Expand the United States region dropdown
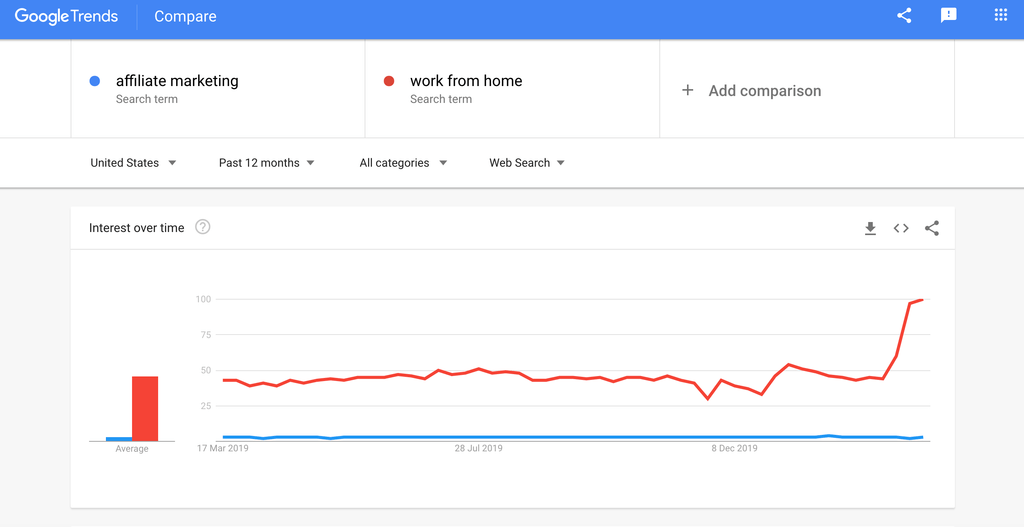This screenshot has width=1024, height=527. coord(133,163)
